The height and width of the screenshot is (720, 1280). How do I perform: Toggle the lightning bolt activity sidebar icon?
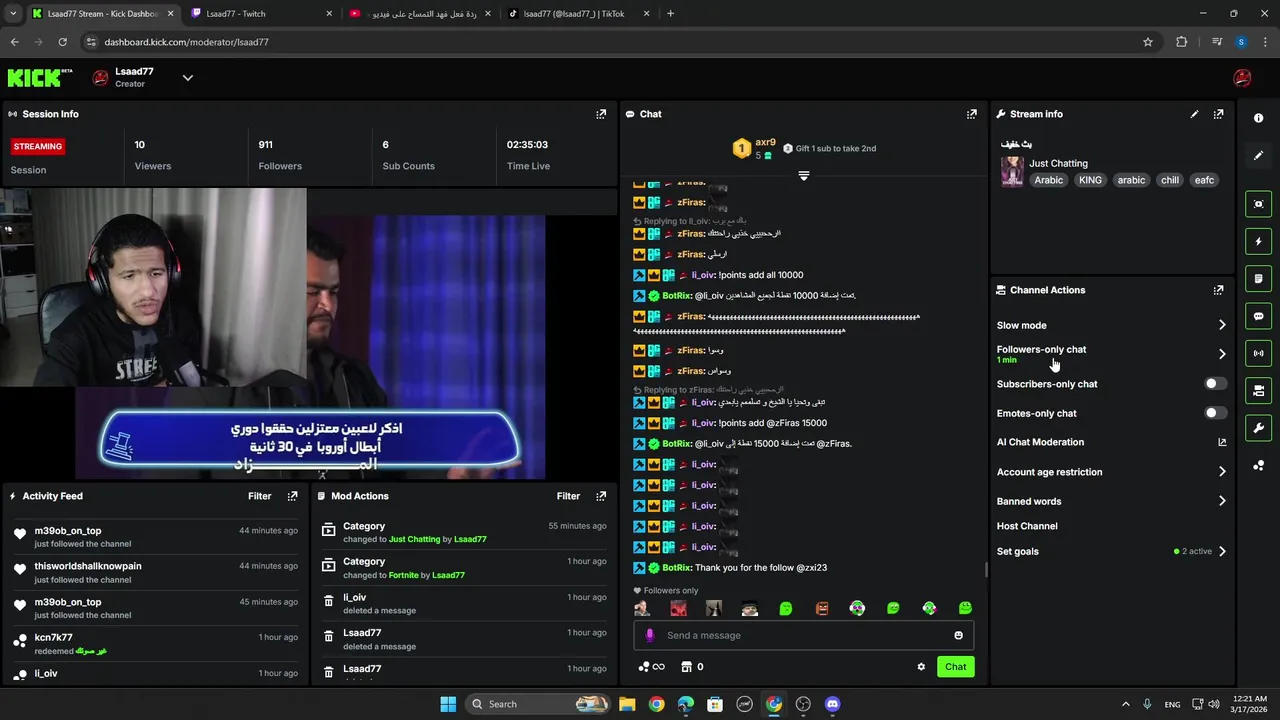coord(1258,241)
